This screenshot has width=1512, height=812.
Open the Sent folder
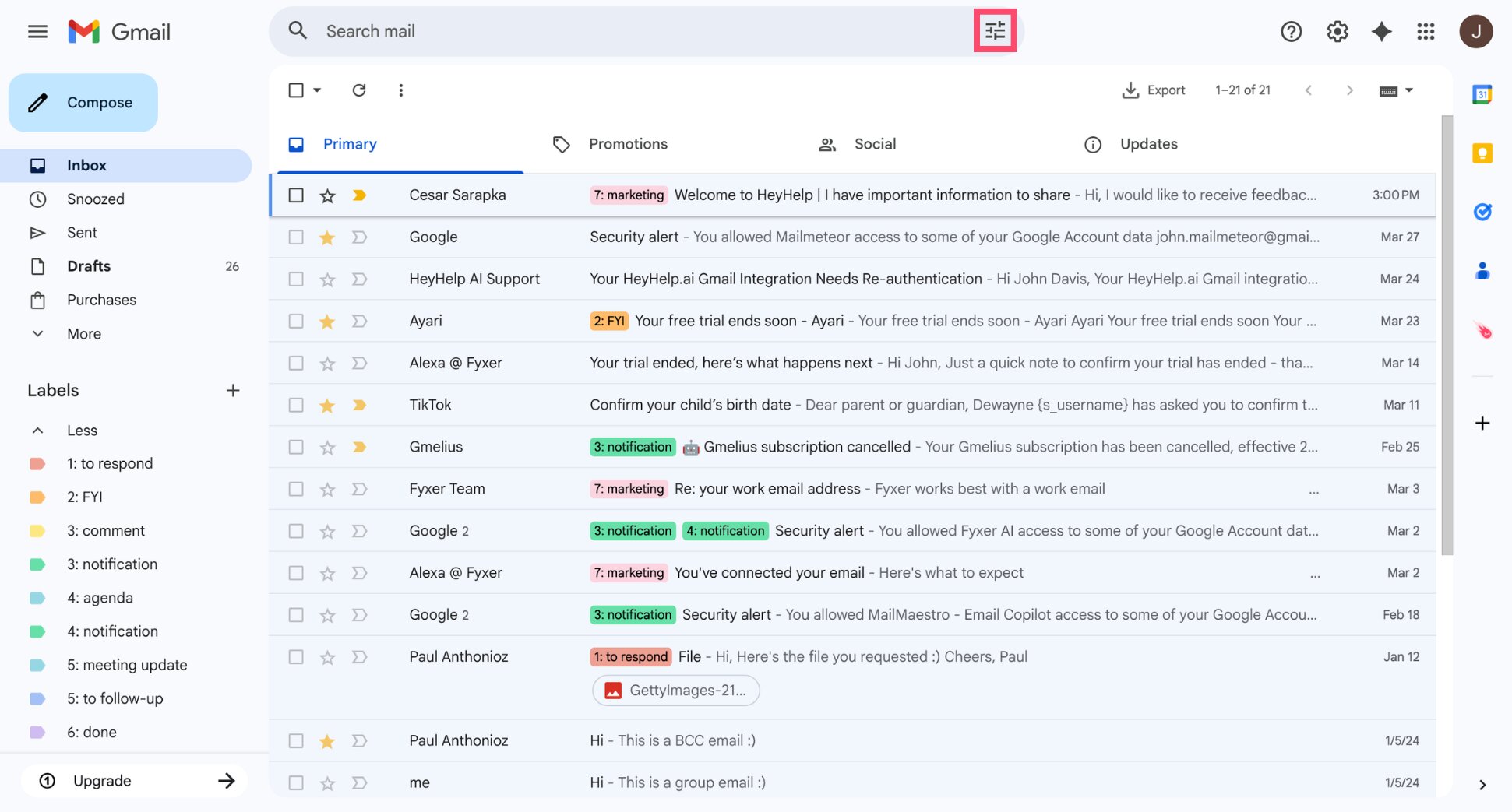126,233
